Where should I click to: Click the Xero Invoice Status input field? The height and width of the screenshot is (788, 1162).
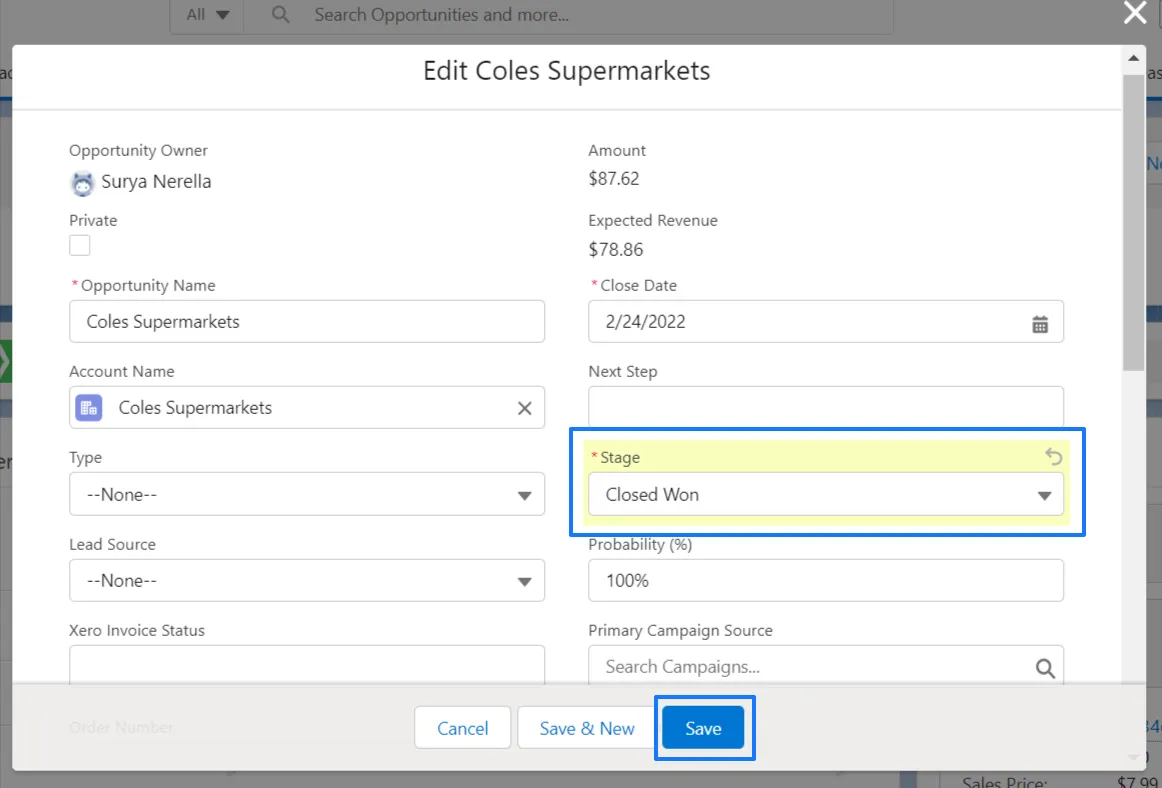tap(307, 665)
